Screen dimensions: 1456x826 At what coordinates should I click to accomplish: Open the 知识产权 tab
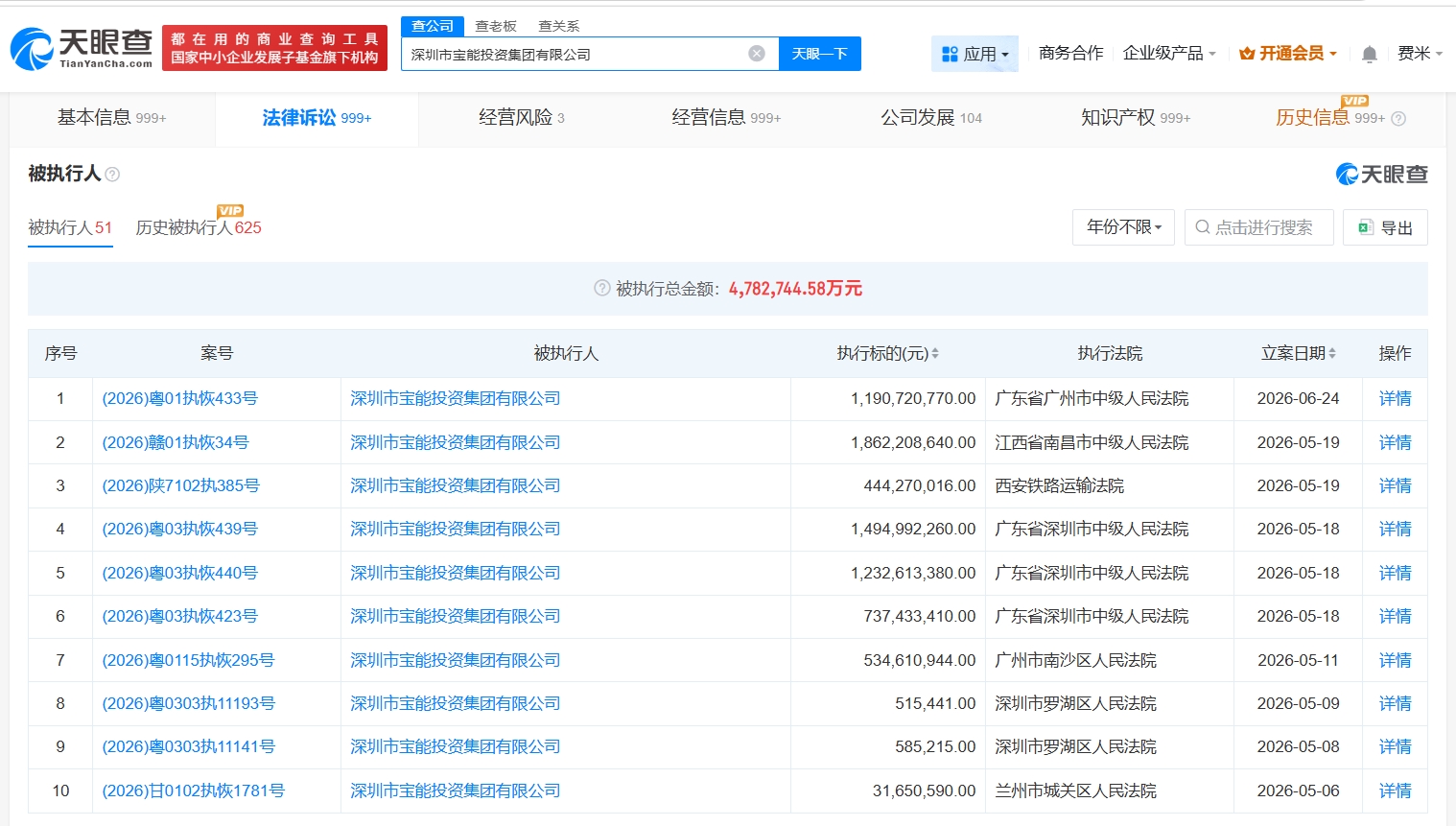1136,118
